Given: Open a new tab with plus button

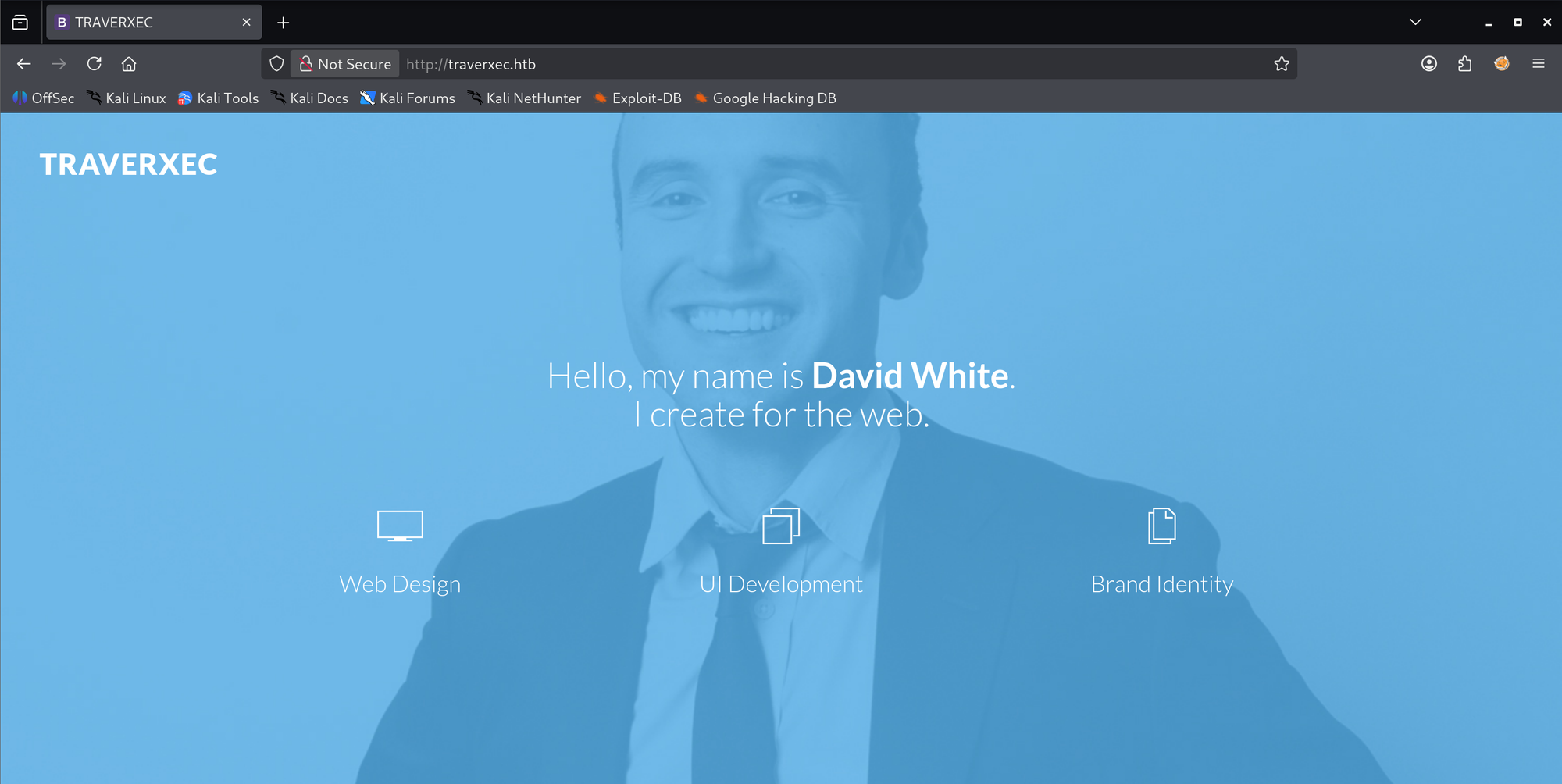Looking at the screenshot, I should (x=284, y=22).
